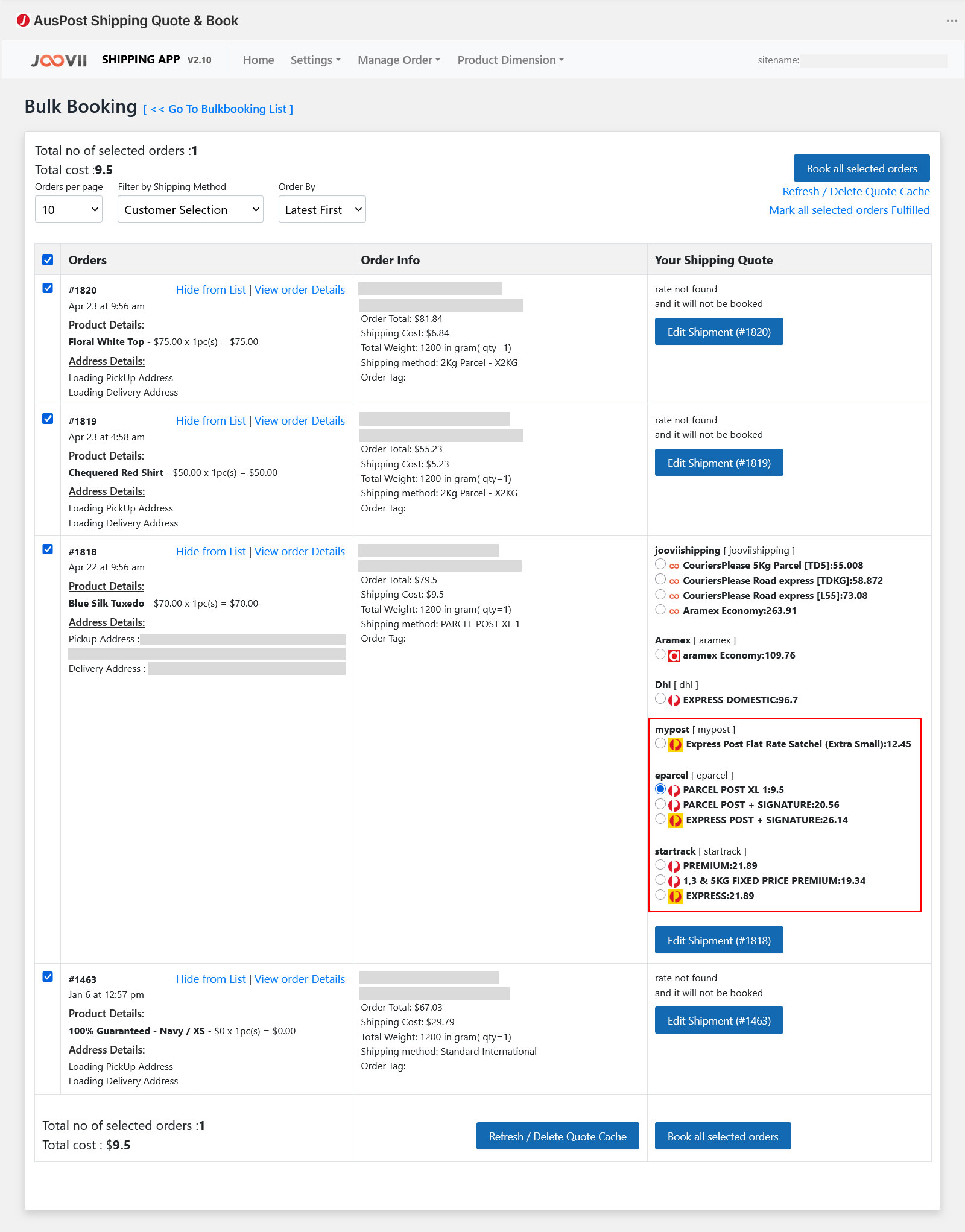
Task: Toggle the select-all checkbox in the Orders header
Action: pyautogui.click(x=48, y=260)
